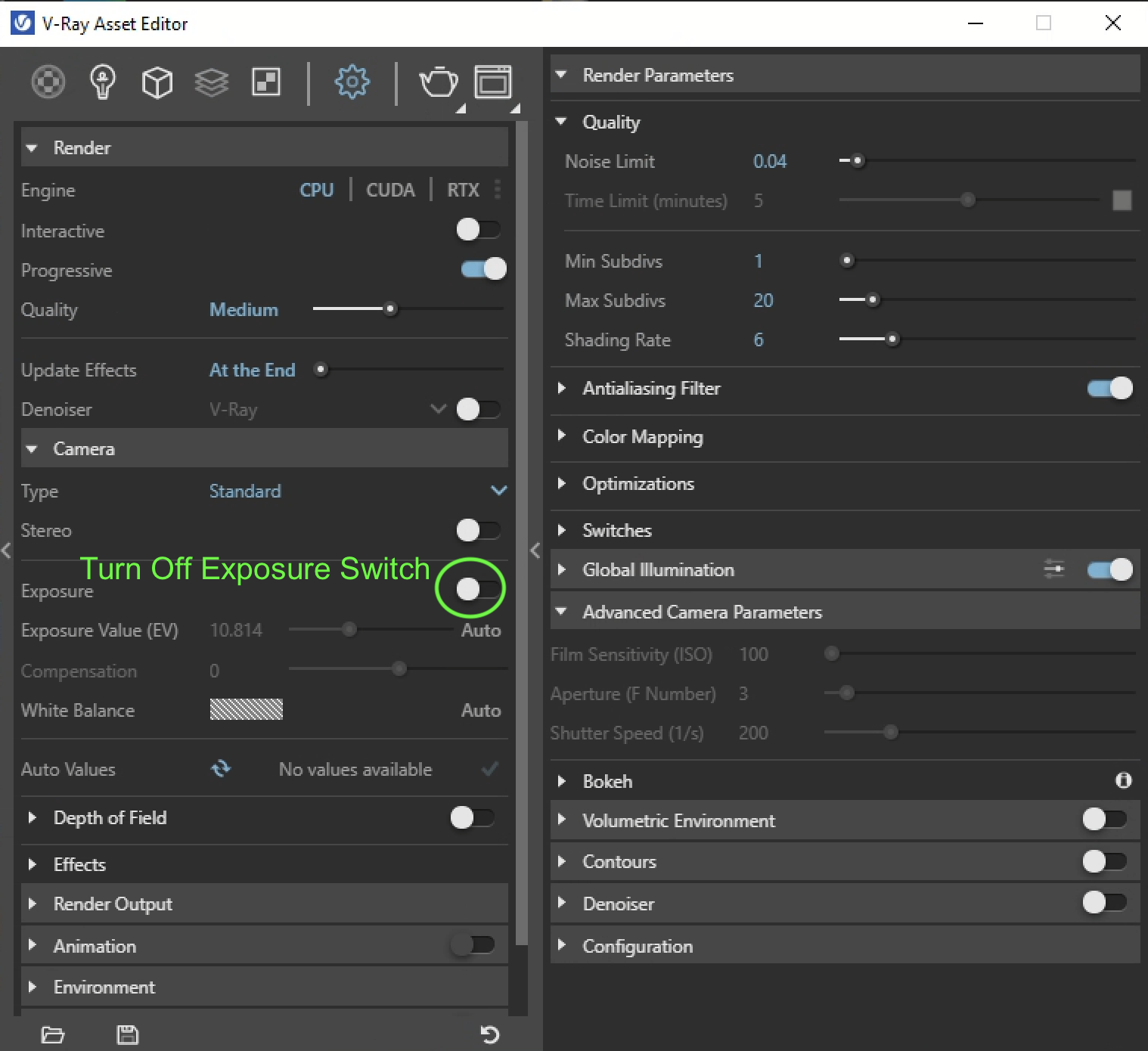Open the Materials tab icon
This screenshot has width=1148, height=1051.
(48, 82)
